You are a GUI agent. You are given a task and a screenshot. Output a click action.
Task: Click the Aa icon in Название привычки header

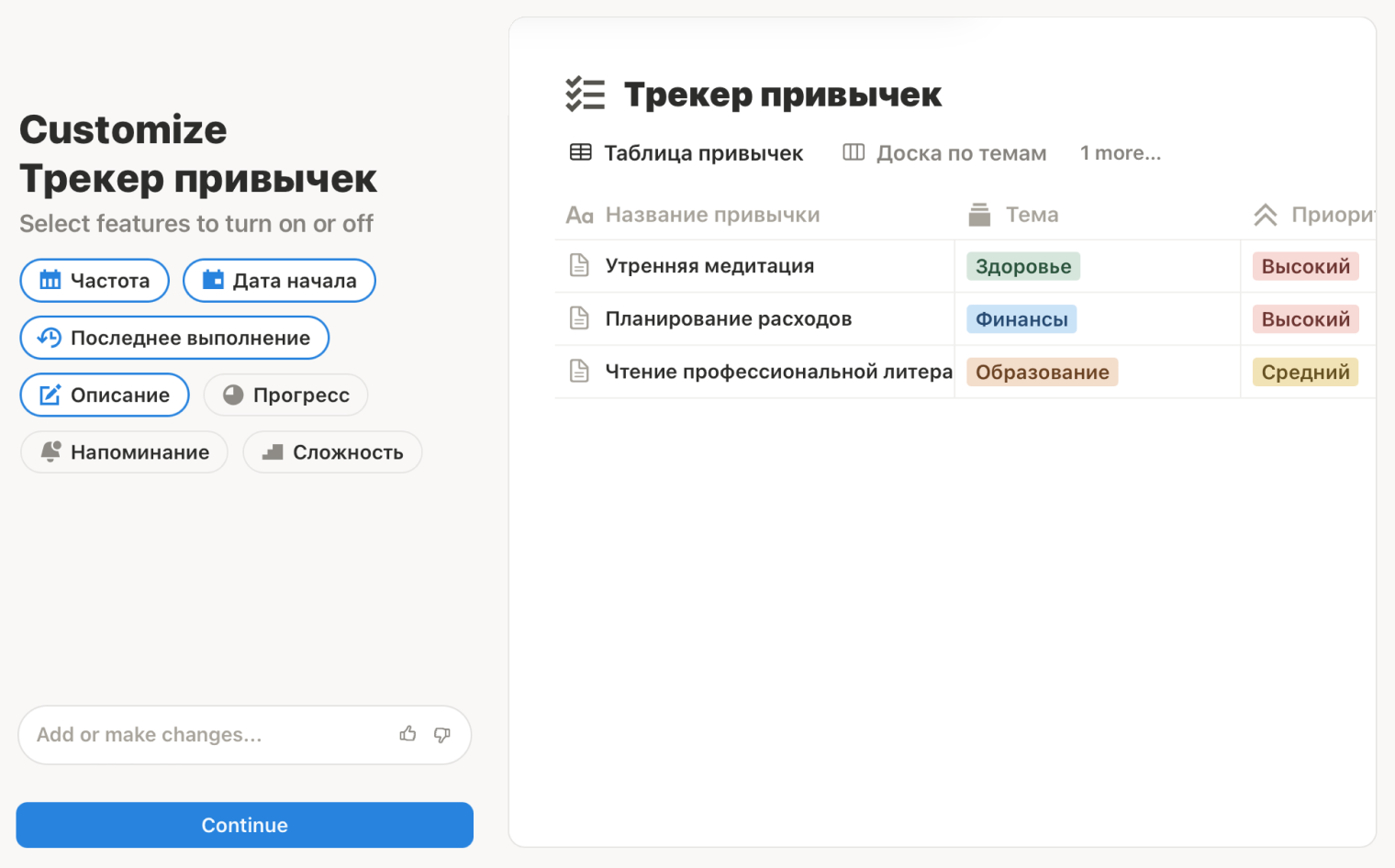click(579, 214)
